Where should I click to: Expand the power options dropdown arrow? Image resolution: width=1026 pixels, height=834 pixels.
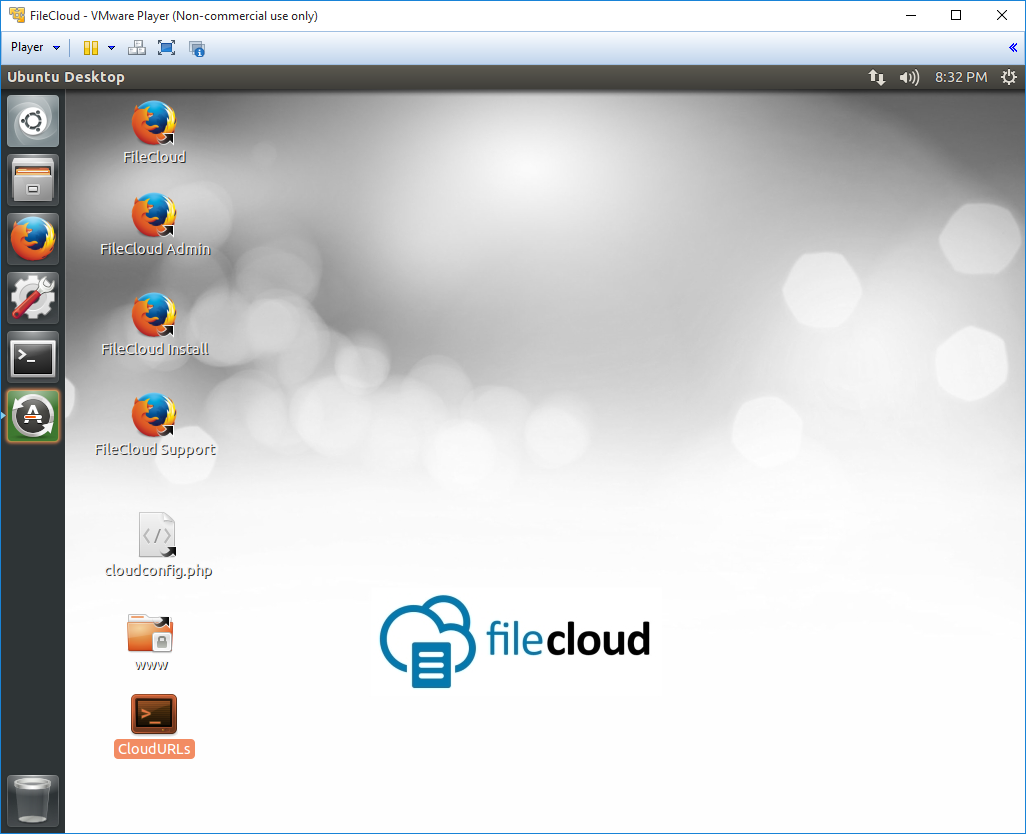111,48
